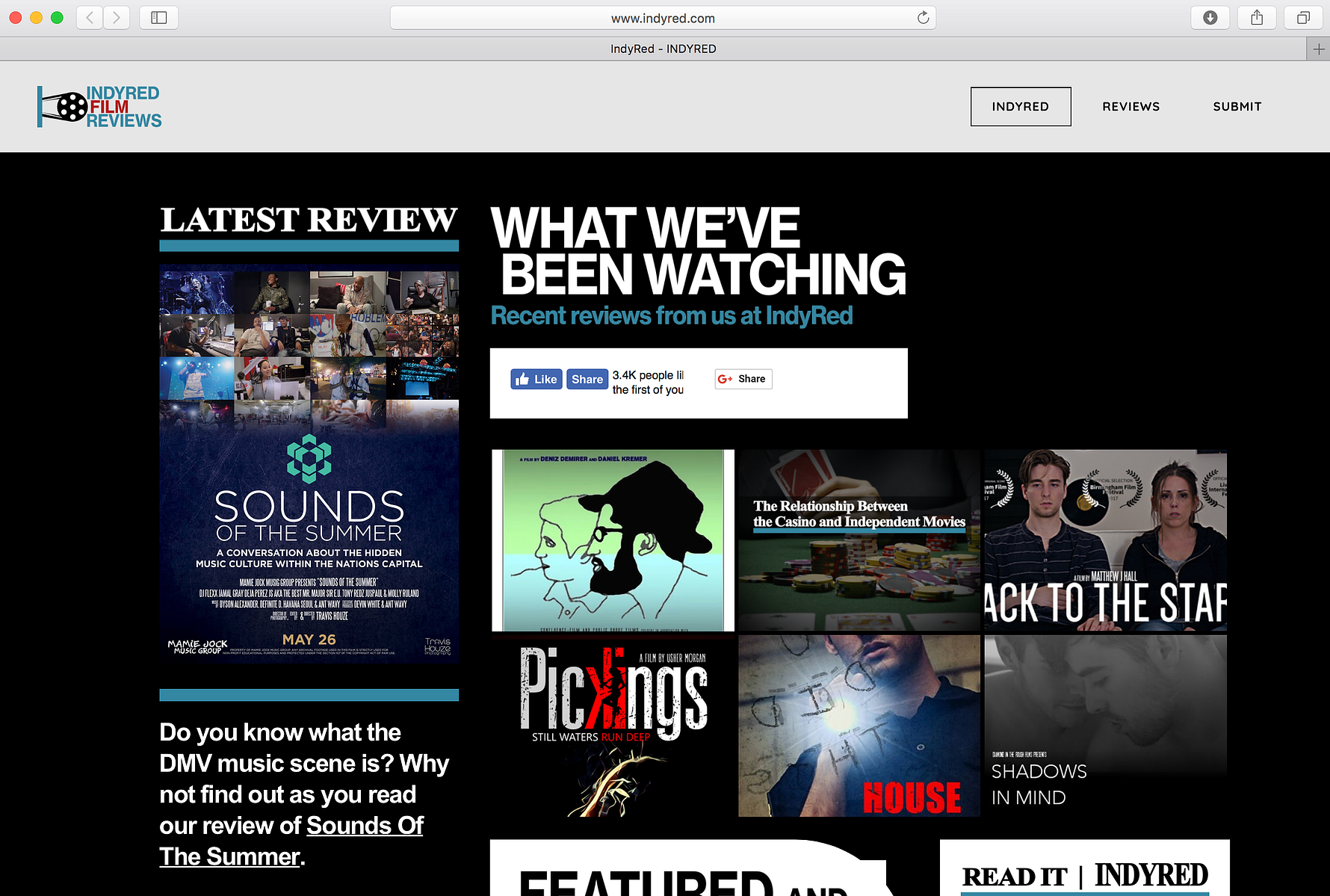Open the Pickings film thumbnail
The image size is (1330, 896).
(x=613, y=726)
